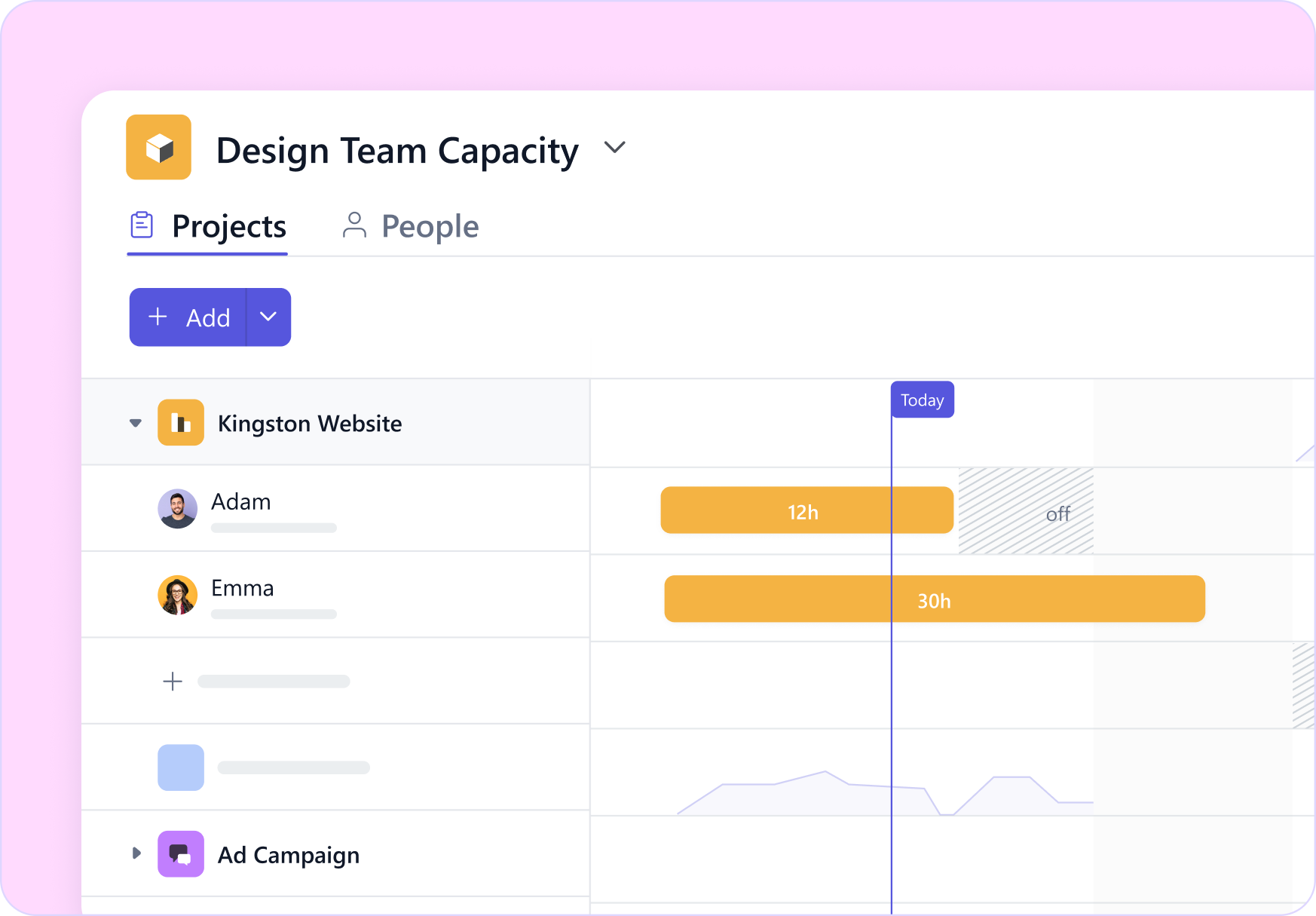Open Adam's profile avatar
The height and width of the screenshot is (916, 1316).
[x=177, y=509]
